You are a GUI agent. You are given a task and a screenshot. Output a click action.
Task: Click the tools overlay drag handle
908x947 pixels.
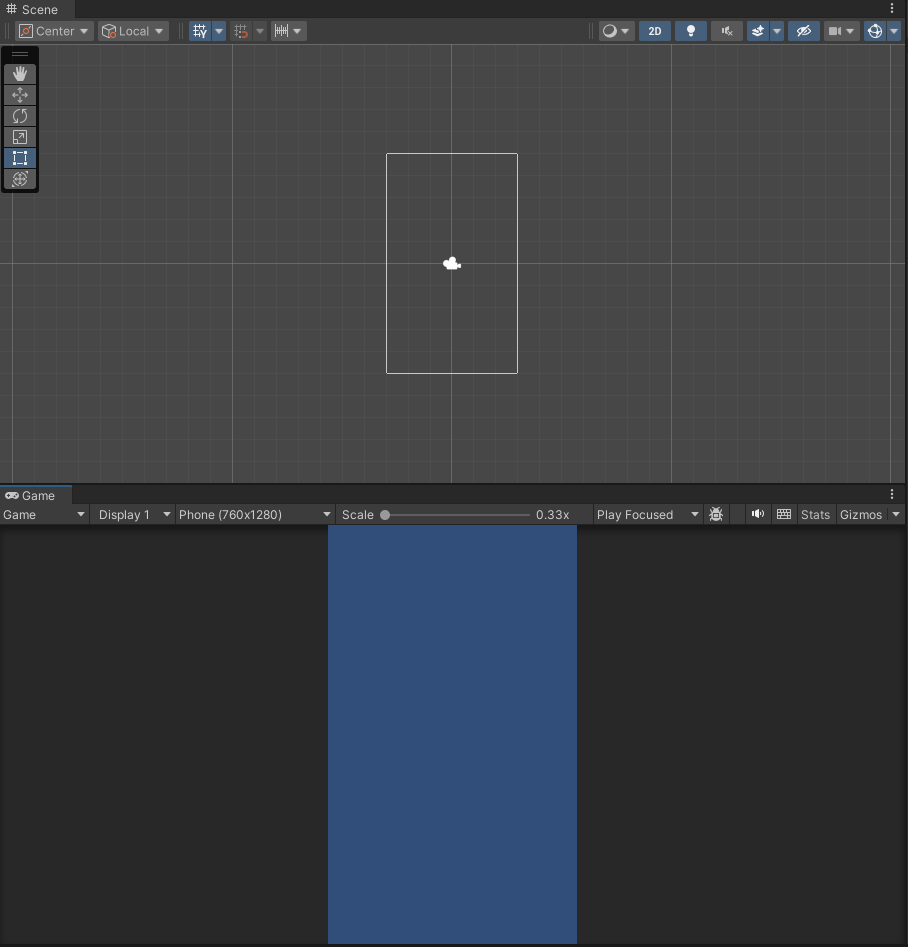[20, 54]
